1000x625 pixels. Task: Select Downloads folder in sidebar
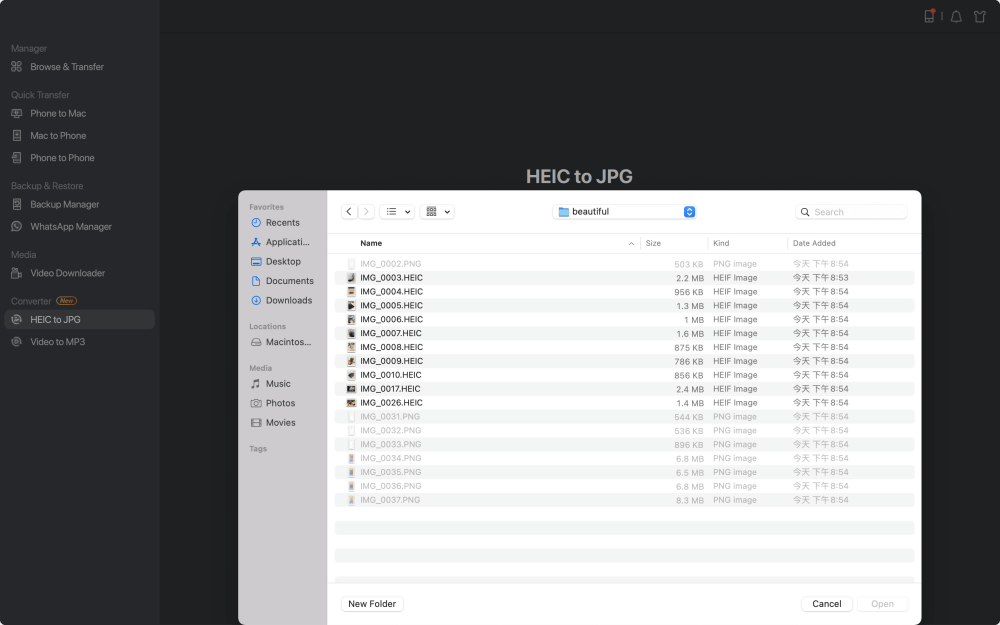click(x=288, y=300)
